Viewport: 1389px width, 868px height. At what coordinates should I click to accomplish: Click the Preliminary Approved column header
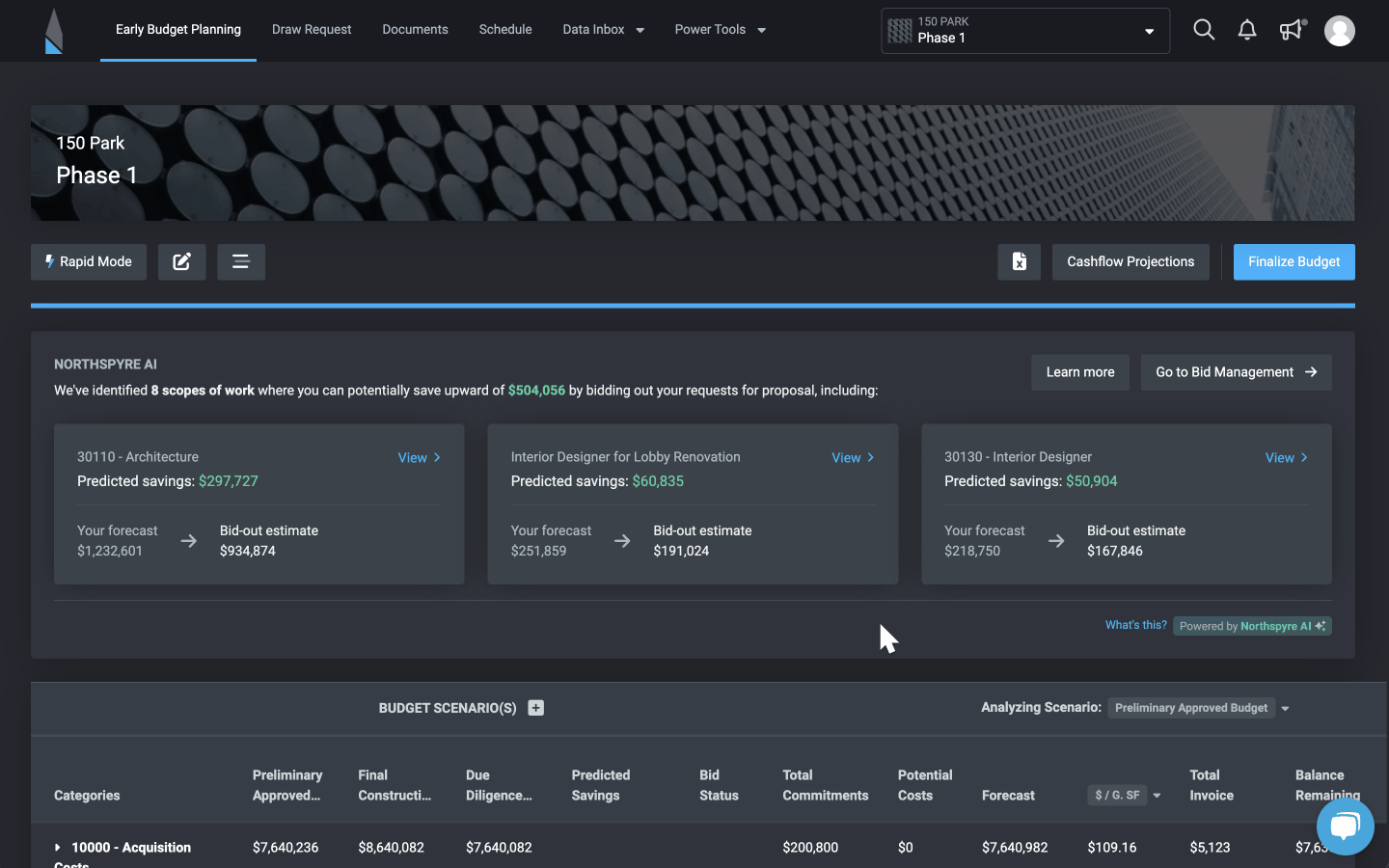[287, 785]
